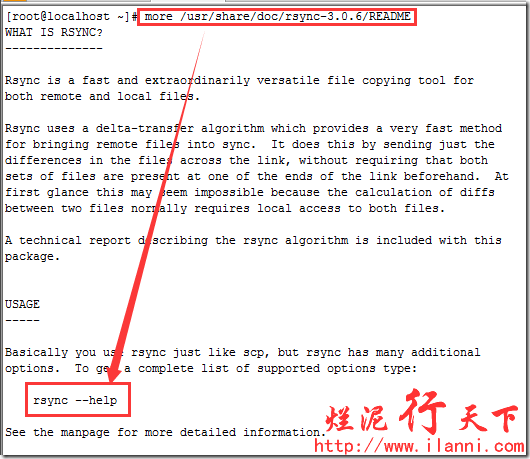Click the USAGE section heading
The width and height of the screenshot is (530, 459).
pos(22,304)
